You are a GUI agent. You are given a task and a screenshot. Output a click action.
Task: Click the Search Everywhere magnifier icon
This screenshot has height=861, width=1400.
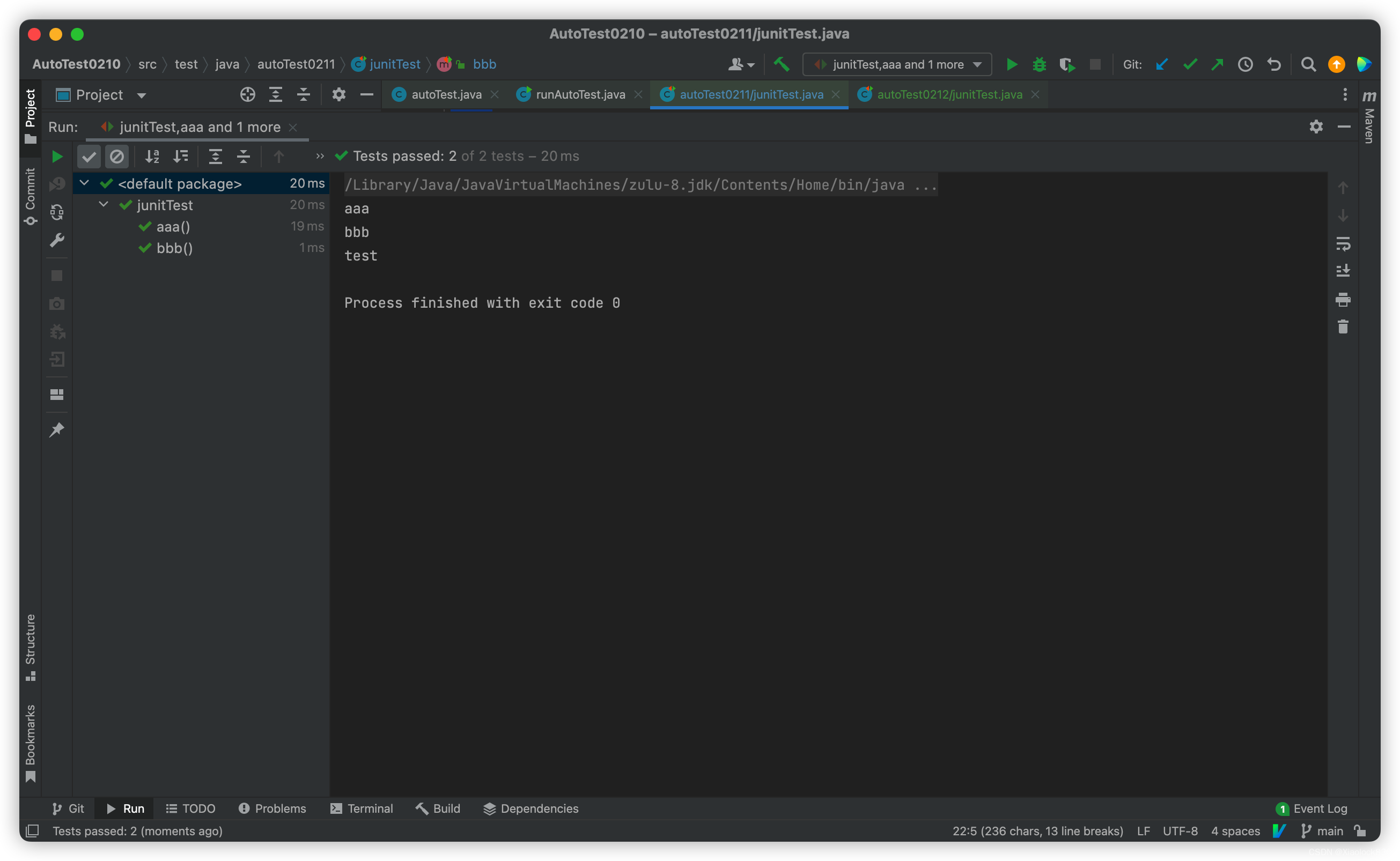click(1308, 64)
